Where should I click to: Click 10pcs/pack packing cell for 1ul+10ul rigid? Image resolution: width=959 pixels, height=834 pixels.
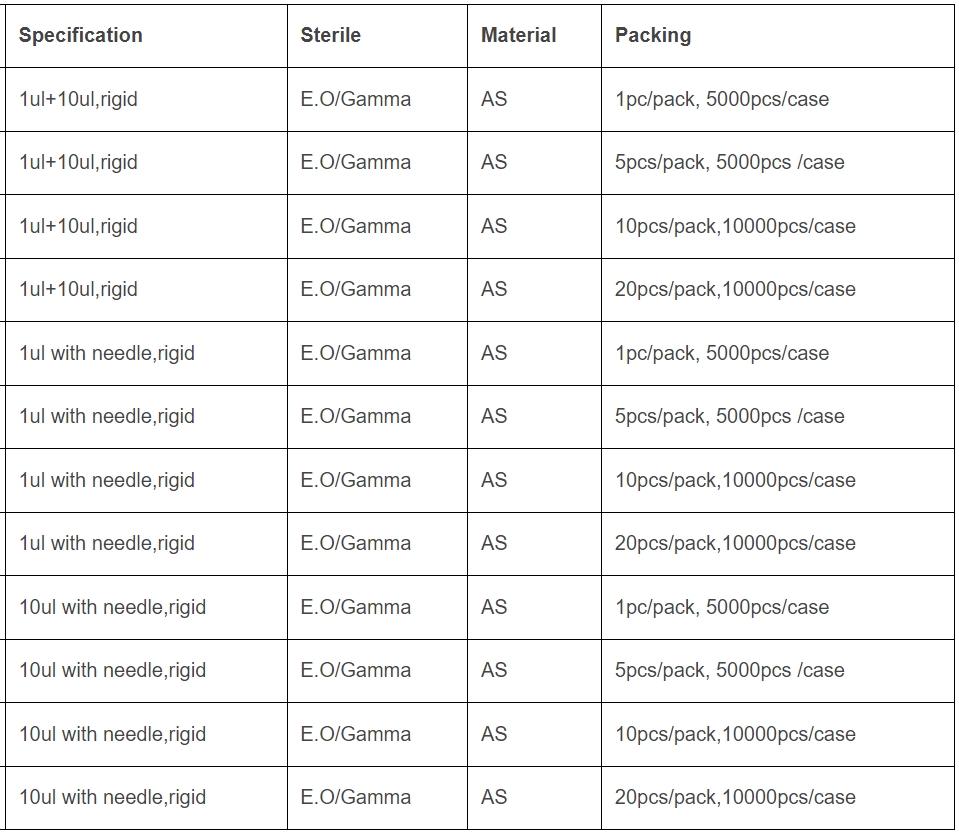coord(735,226)
